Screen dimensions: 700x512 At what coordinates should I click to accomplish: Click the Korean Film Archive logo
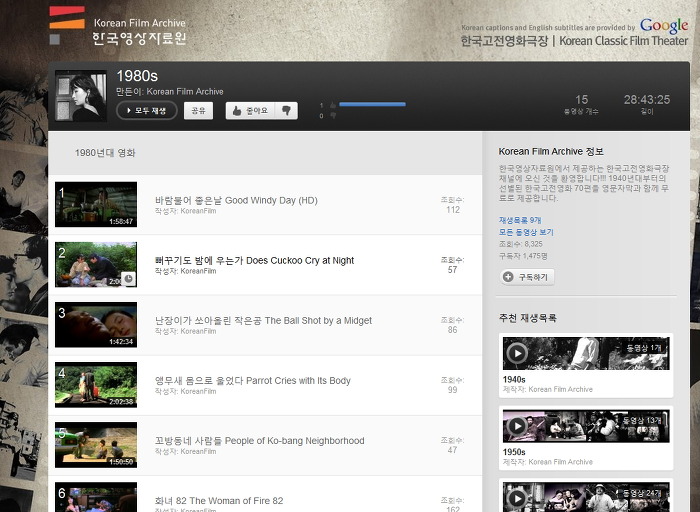(x=117, y=28)
